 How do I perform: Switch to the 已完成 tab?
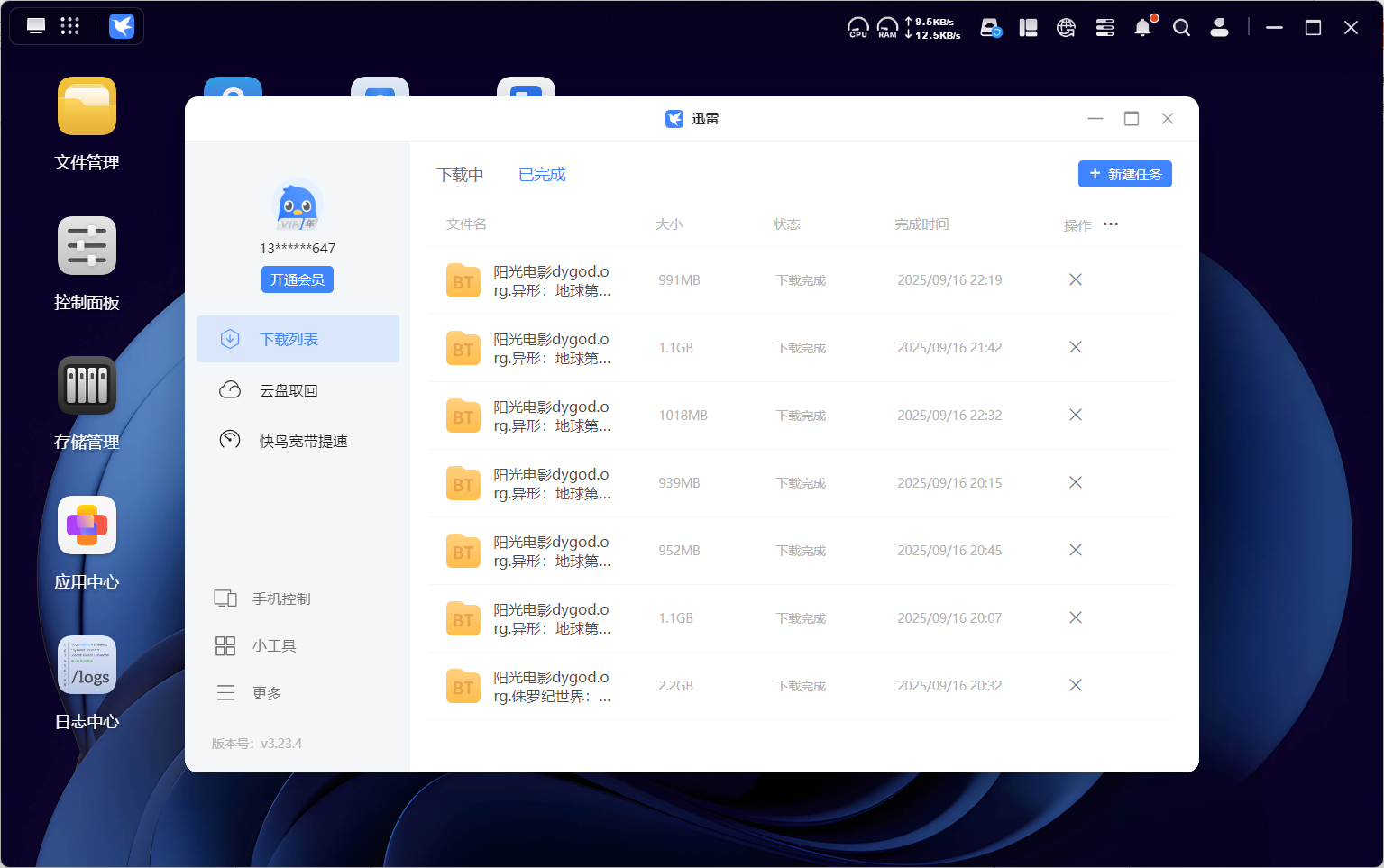click(542, 174)
